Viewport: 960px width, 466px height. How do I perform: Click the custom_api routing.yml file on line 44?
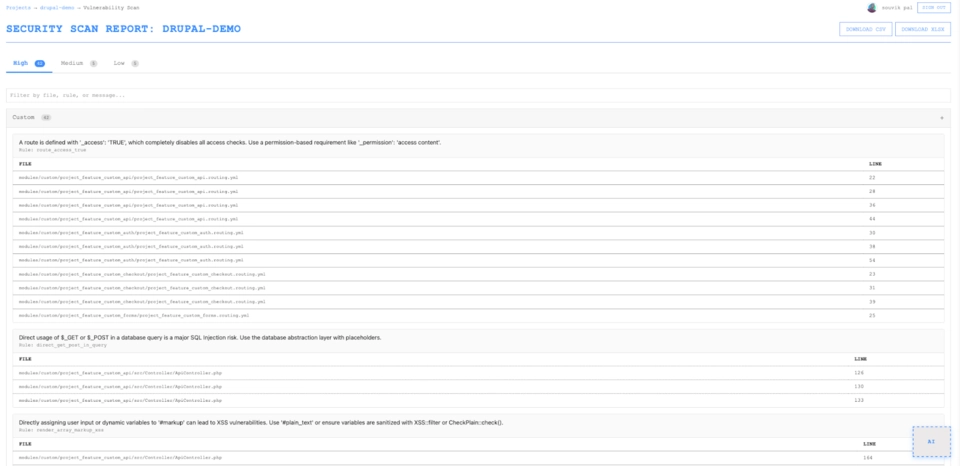pyautogui.click(x=129, y=219)
